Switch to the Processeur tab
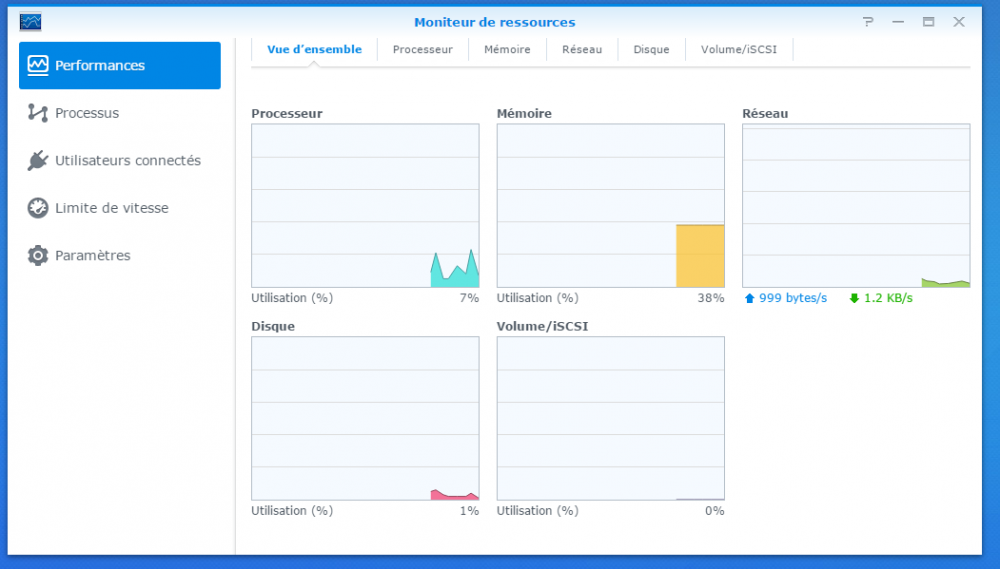Viewport: 1000px width, 569px height. pyautogui.click(x=422, y=49)
